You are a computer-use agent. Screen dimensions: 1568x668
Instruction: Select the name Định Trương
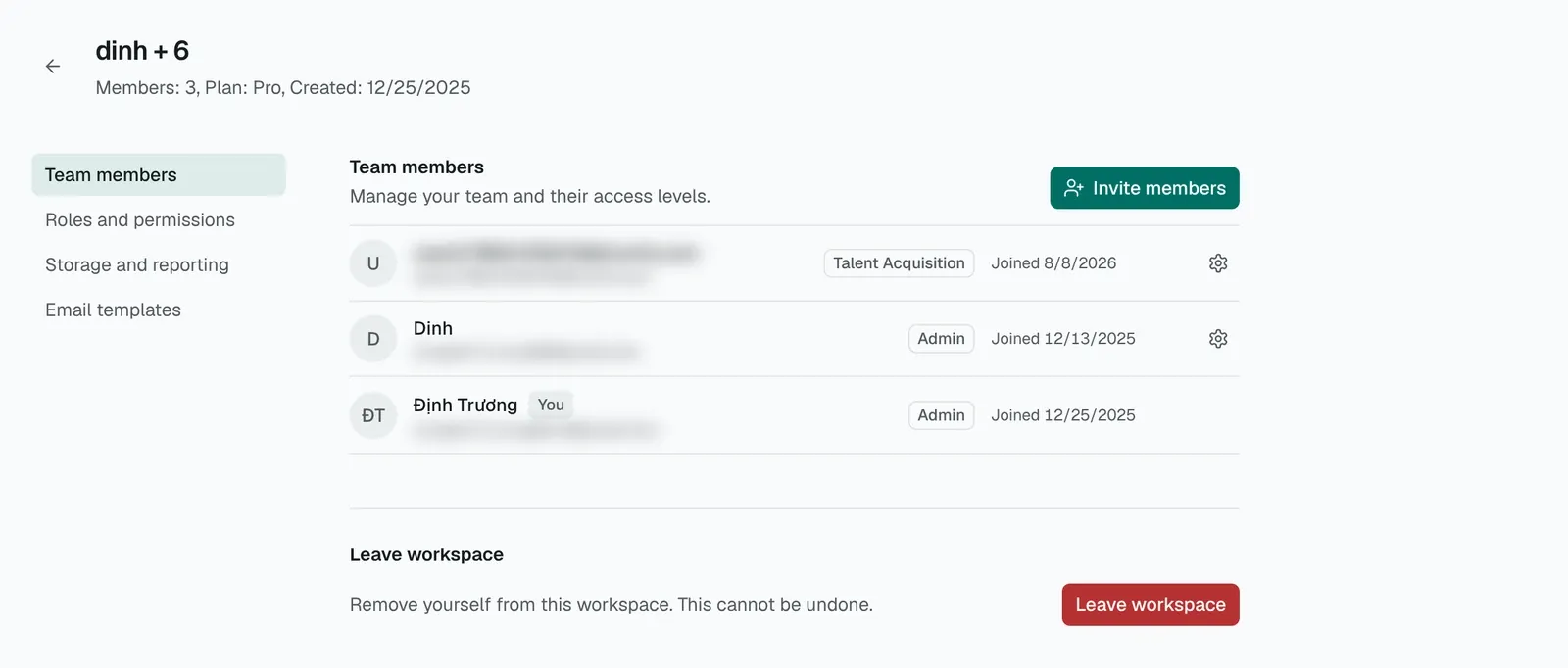point(465,406)
